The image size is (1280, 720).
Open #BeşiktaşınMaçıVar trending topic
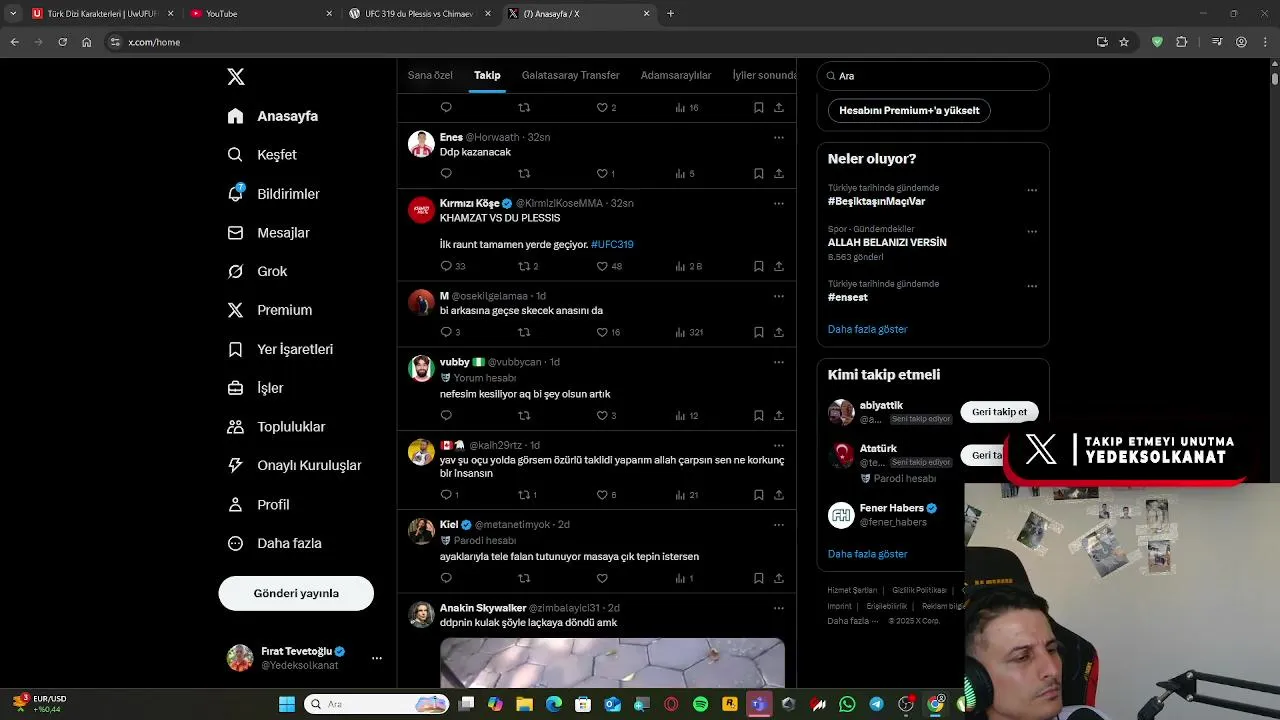[x=876, y=201]
